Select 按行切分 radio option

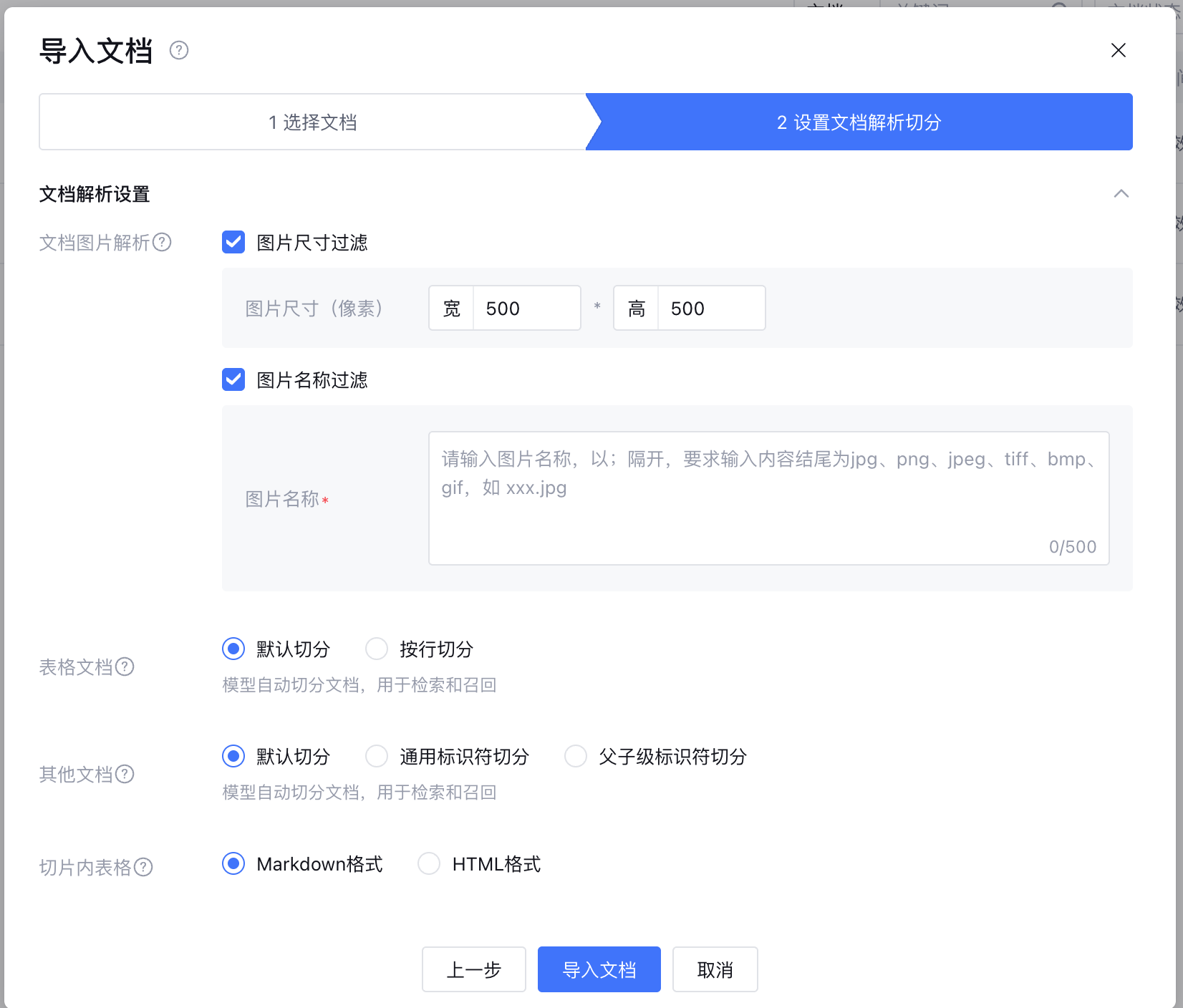tap(377, 649)
